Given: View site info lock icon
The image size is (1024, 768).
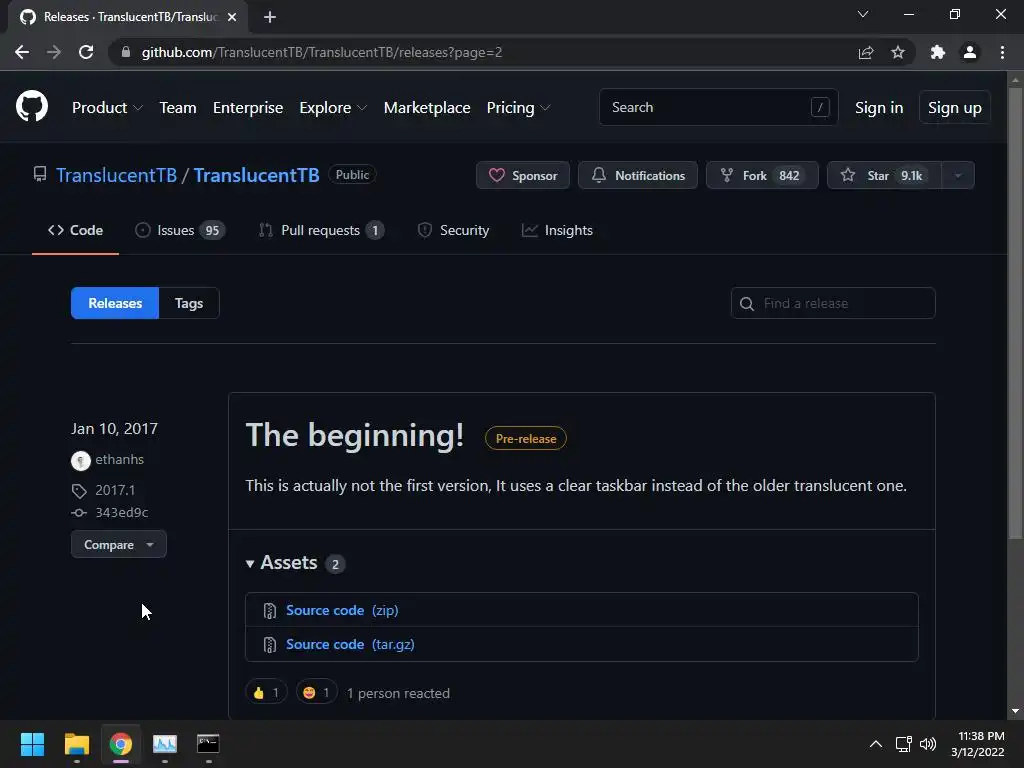Looking at the screenshot, I should (x=126, y=52).
